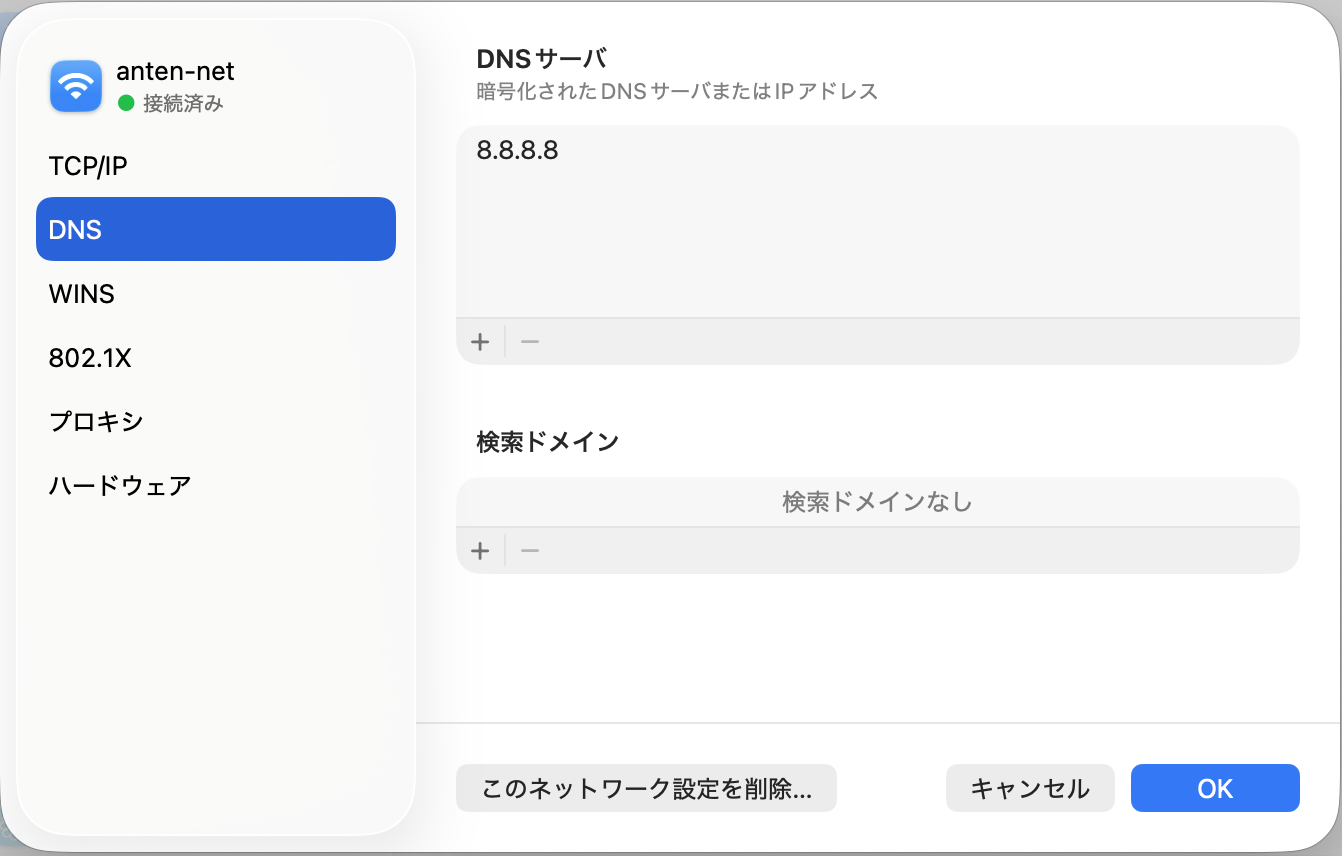Show the ハードウェア section
This screenshot has width=1342, height=856.
pyautogui.click(x=120, y=486)
